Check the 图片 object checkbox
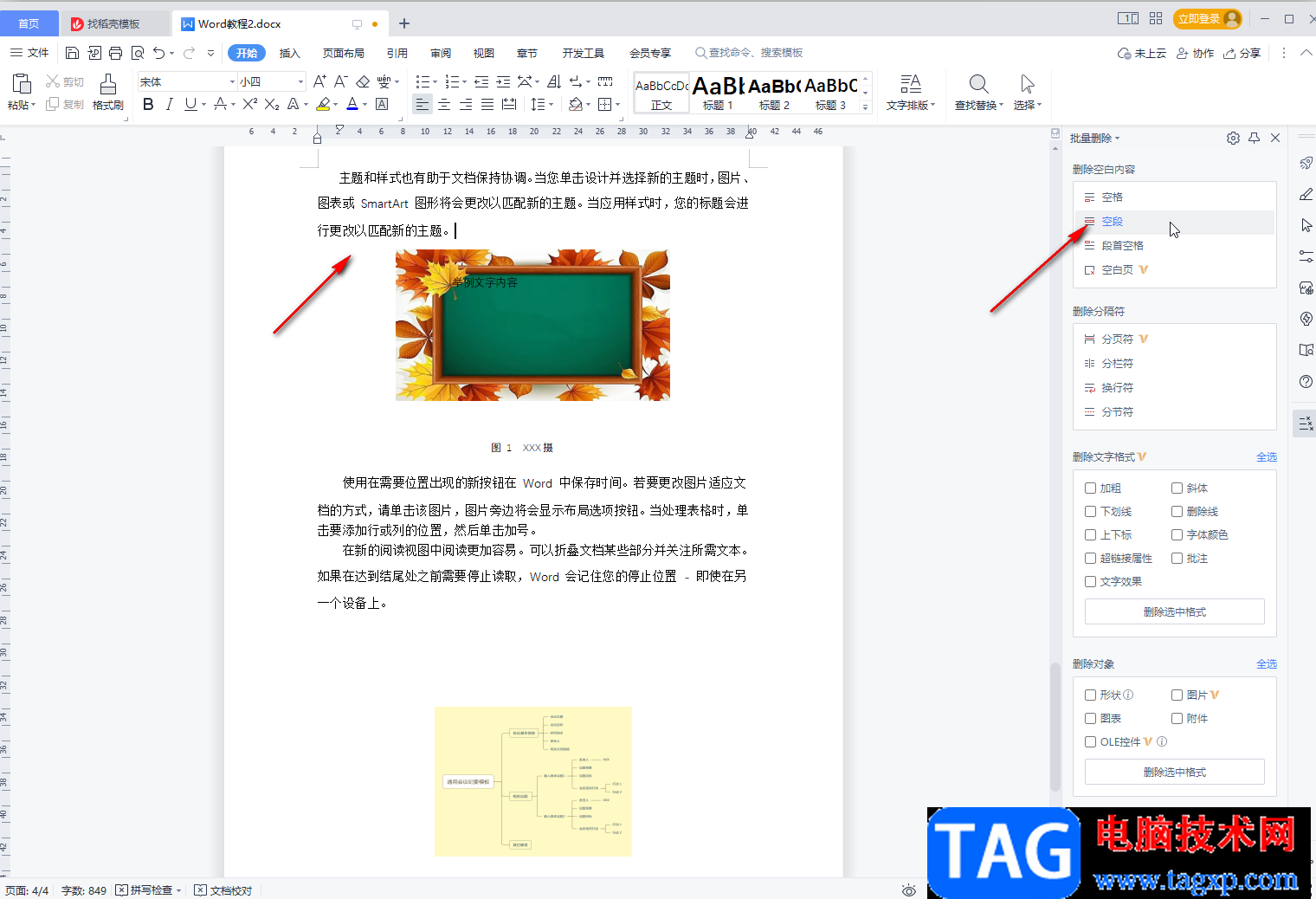 click(1177, 695)
